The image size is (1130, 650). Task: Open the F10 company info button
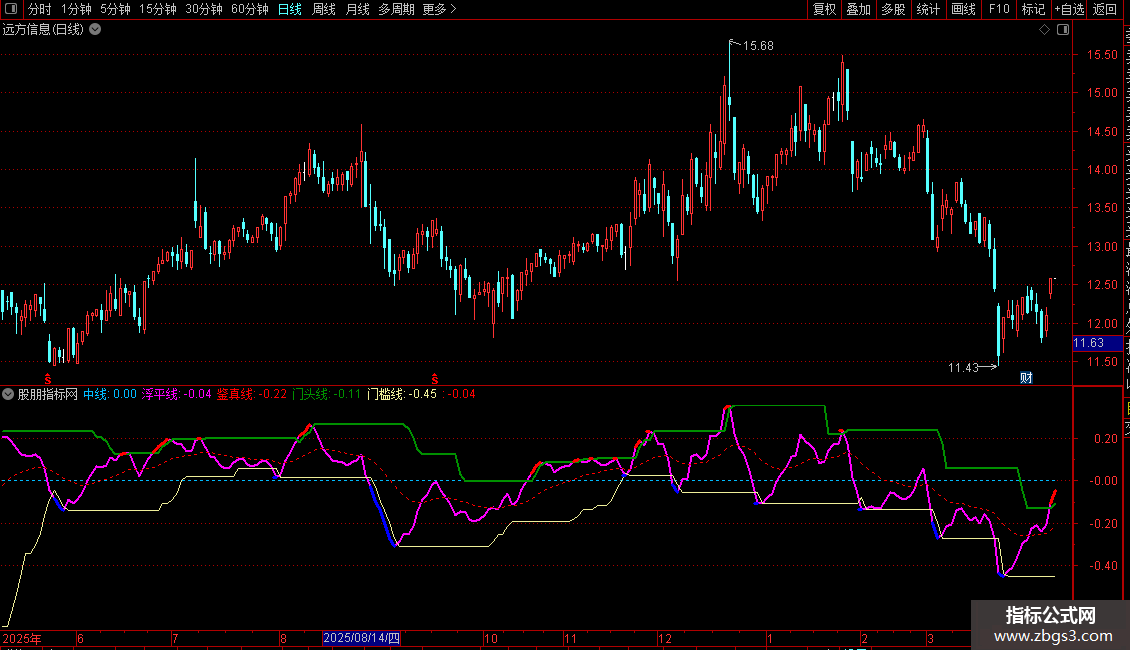pos(999,10)
